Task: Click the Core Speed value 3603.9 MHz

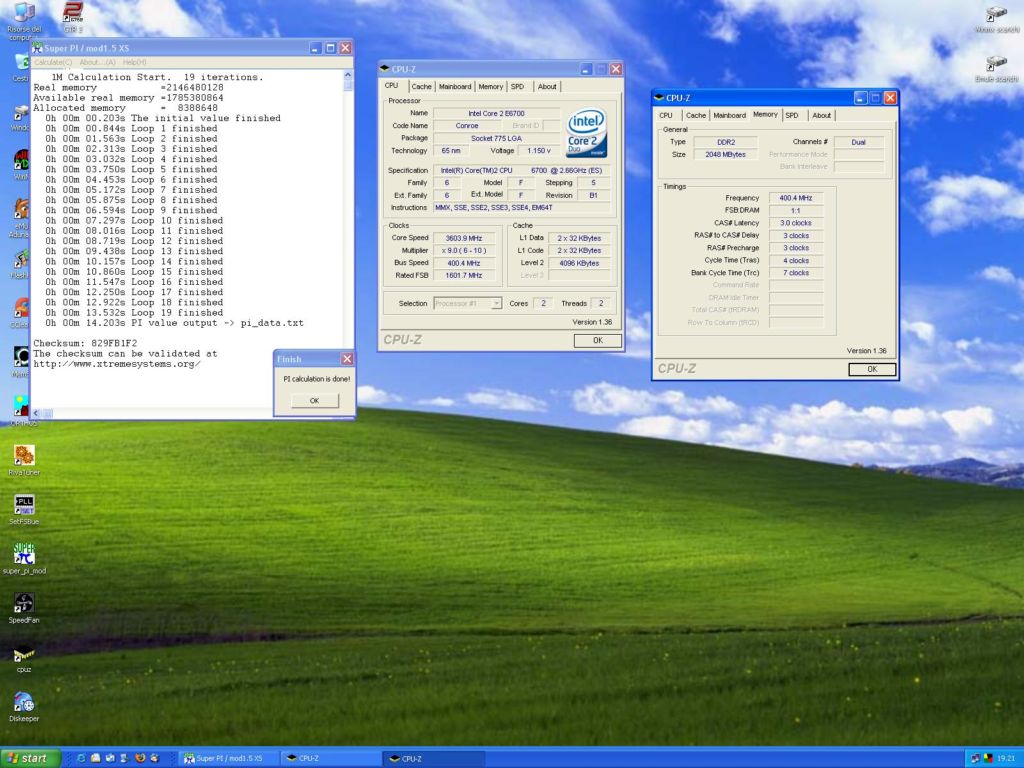Action: pyautogui.click(x=464, y=238)
